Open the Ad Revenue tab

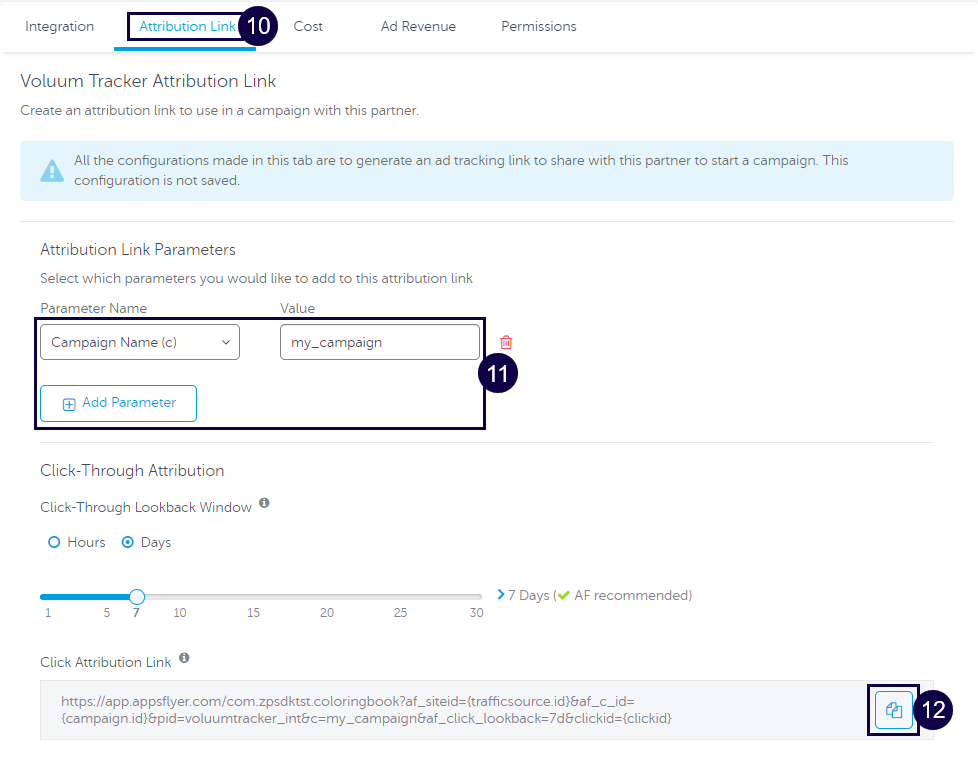[418, 26]
